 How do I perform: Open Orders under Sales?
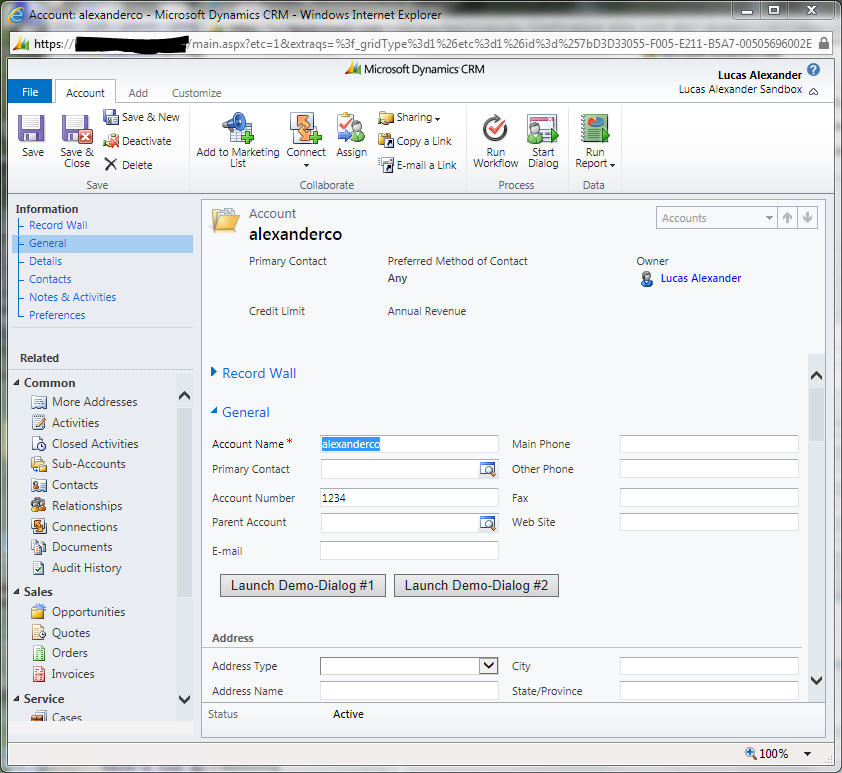(x=59, y=653)
